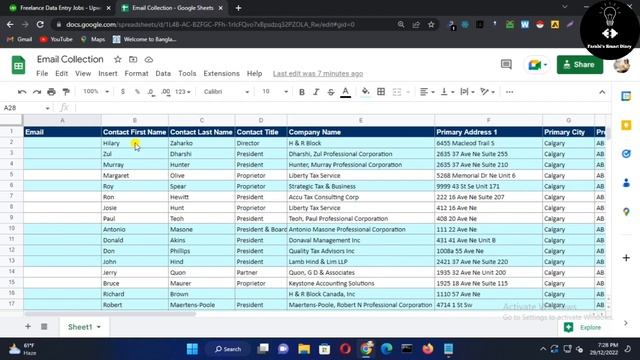Decrease decimal places icon

151,92
